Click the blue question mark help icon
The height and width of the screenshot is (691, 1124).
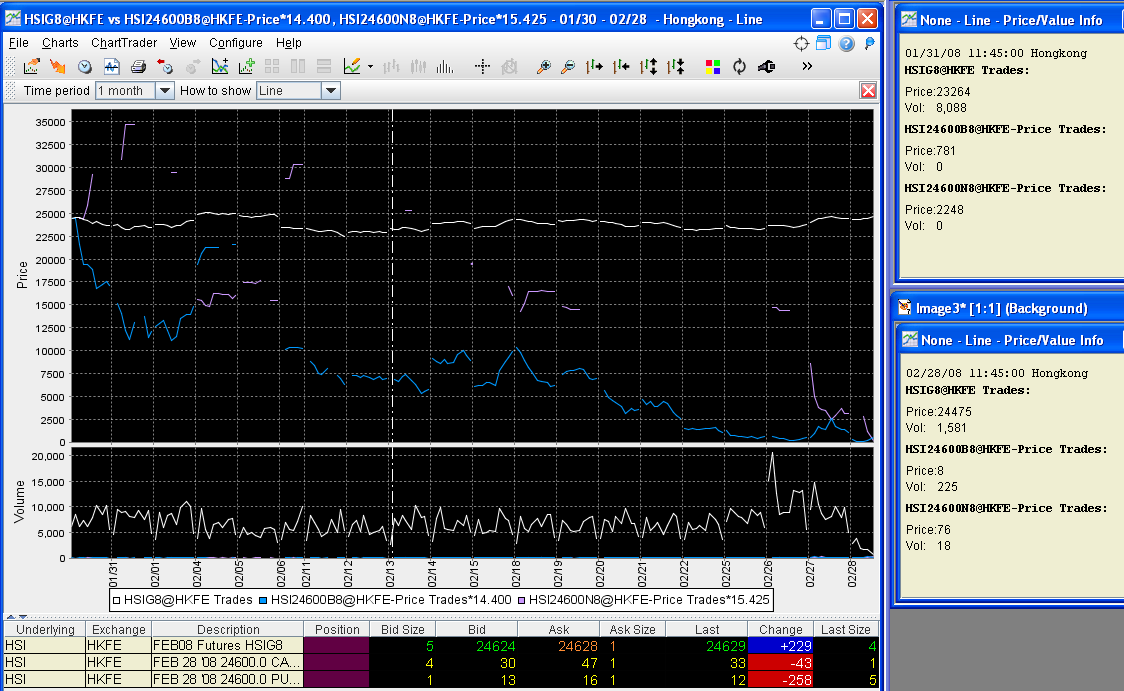point(847,44)
